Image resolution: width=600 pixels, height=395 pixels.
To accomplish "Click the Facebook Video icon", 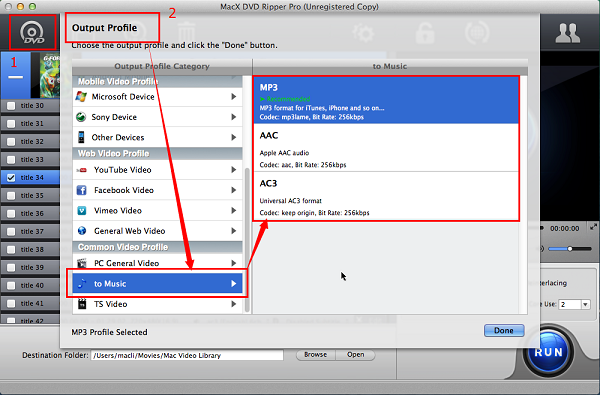I will tap(82, 190).
